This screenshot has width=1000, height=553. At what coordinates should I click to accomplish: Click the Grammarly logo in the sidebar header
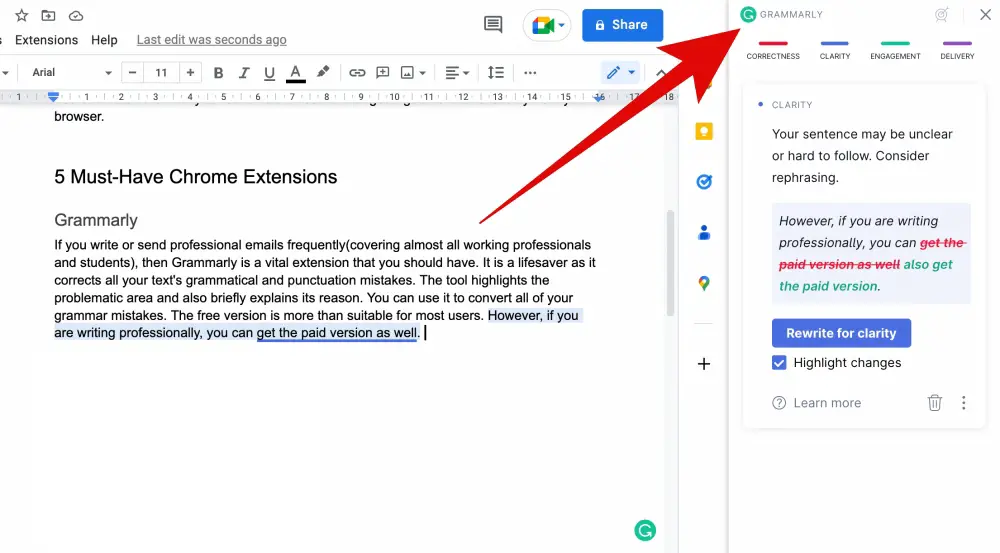[748, 14]
